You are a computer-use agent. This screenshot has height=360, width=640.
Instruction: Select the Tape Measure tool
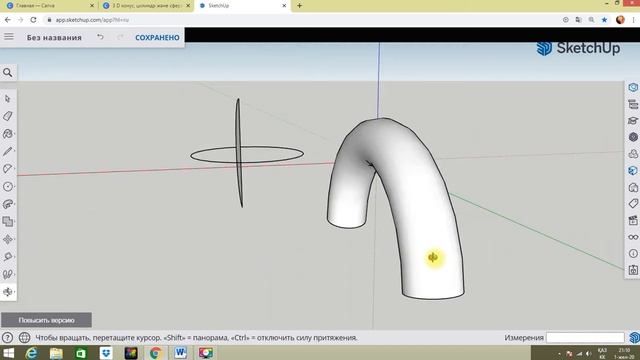[x=8, y=257]
